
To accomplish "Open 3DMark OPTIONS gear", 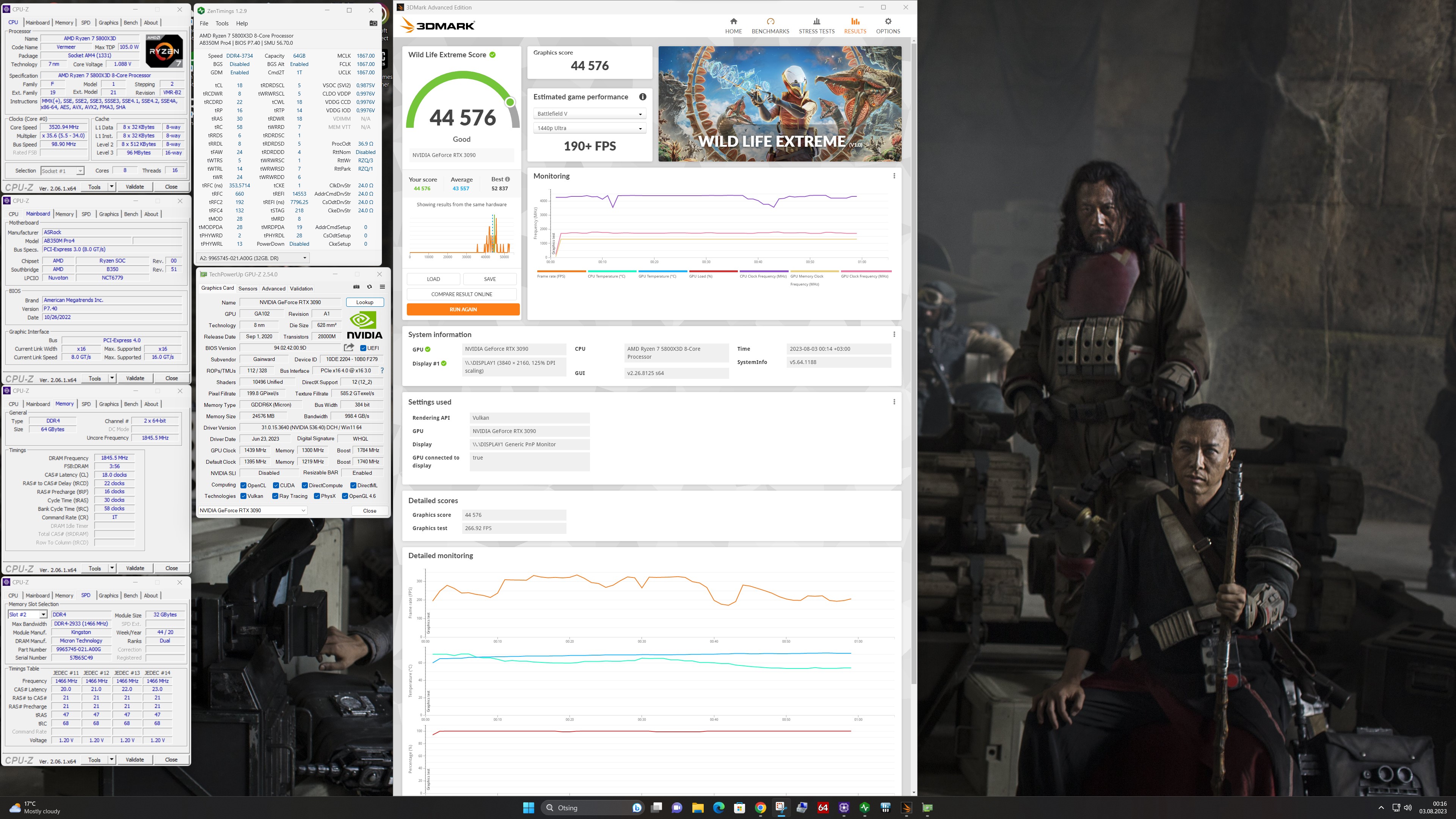I will click(x=887, y=25).
